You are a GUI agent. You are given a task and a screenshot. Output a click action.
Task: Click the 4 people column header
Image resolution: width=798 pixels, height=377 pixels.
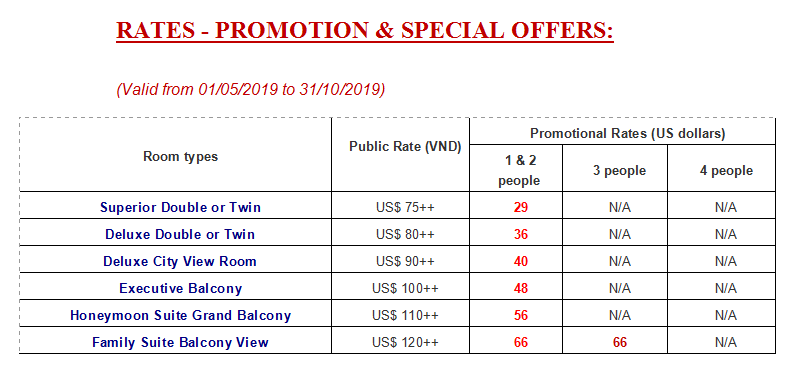click(x=726, y=171)
